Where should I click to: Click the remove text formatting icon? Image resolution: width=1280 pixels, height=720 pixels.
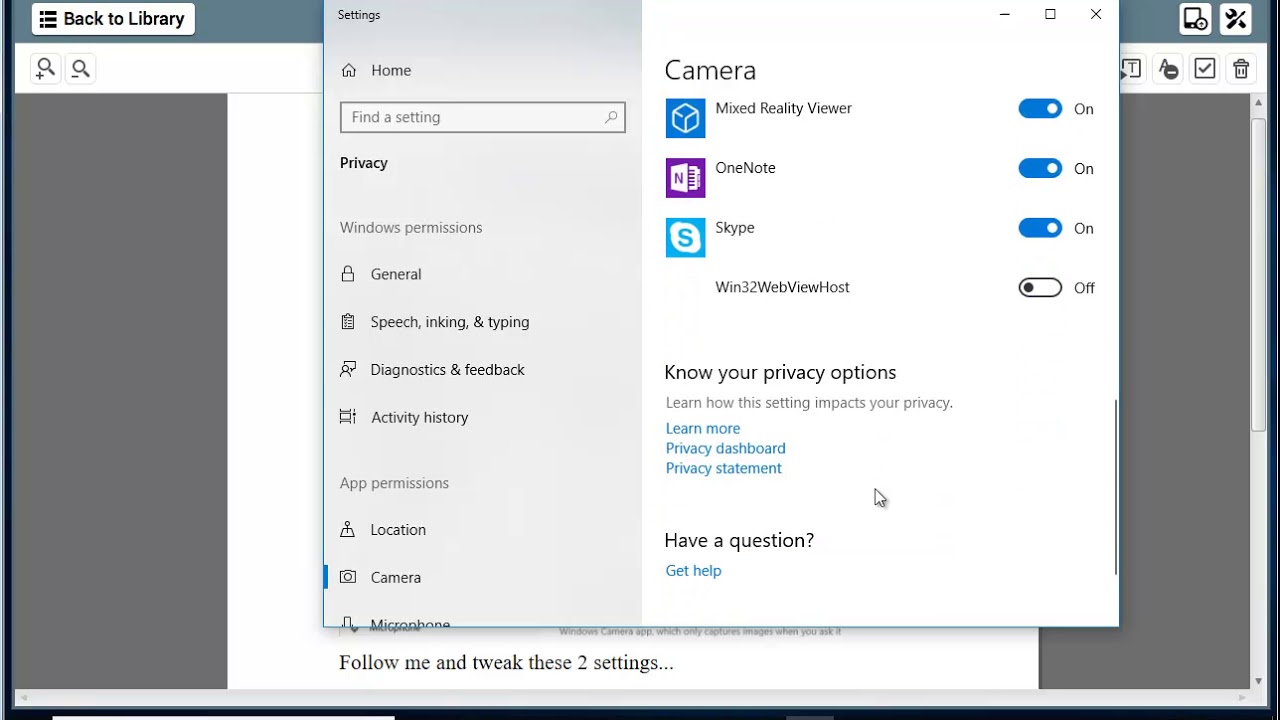click(x=1168, y=68)
